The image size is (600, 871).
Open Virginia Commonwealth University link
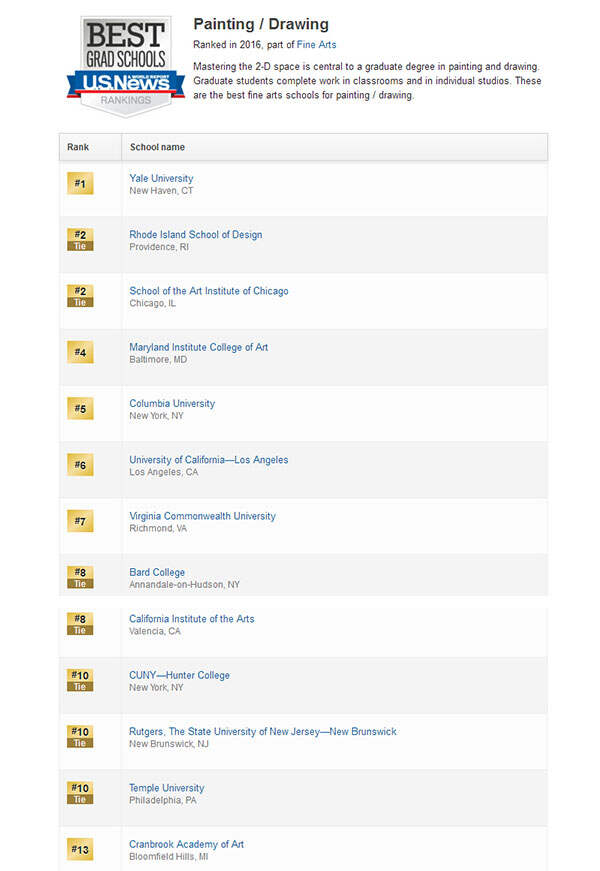202,516
